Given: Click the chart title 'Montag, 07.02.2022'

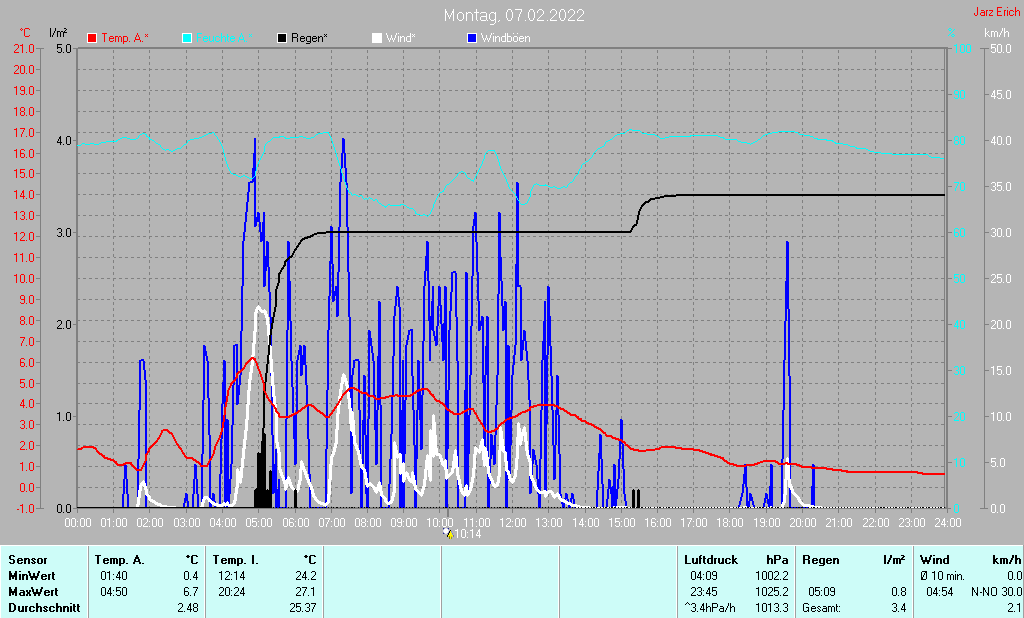Looking at the screenshot, I should coord(514,15).
